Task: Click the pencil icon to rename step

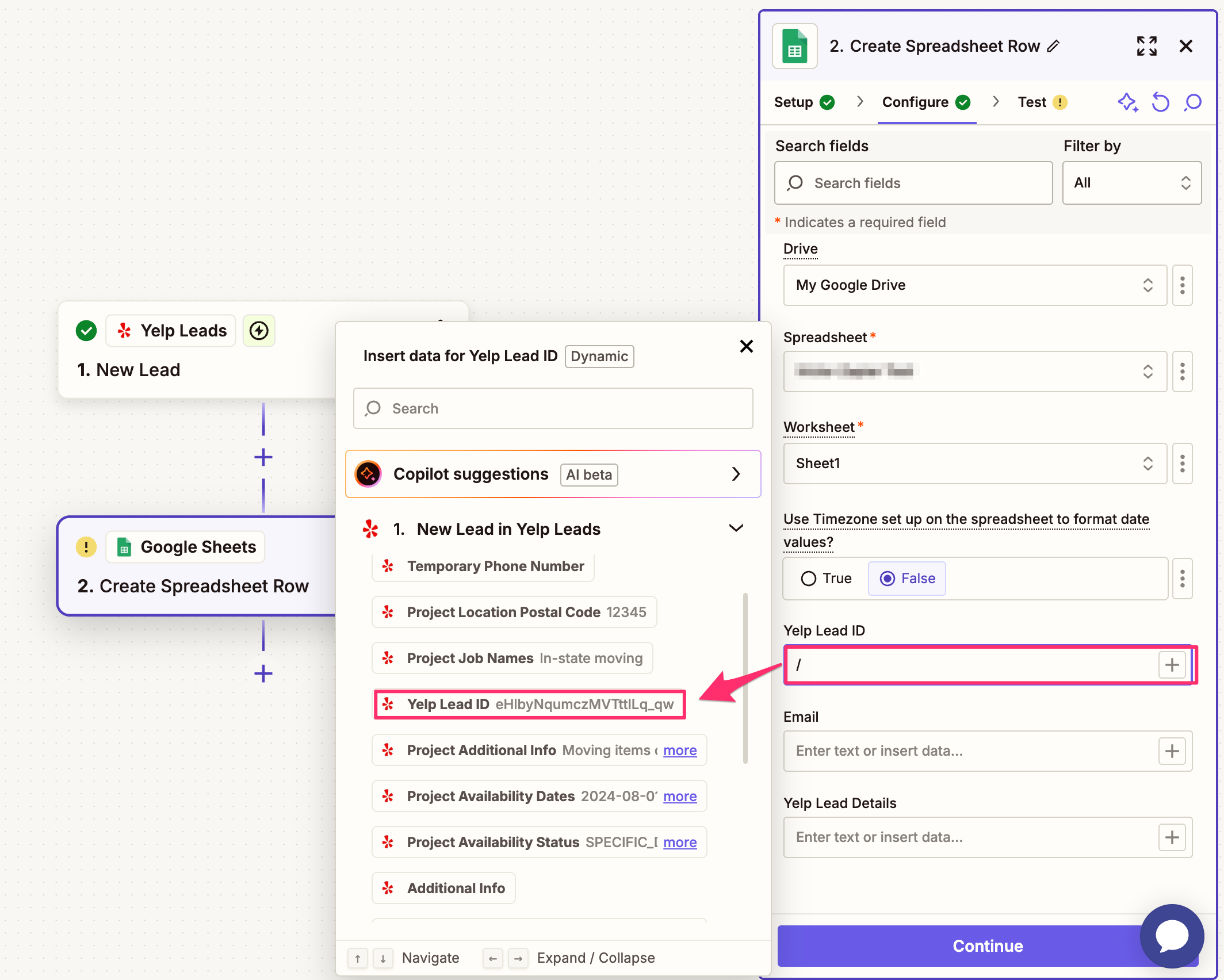Action: 1053,46
